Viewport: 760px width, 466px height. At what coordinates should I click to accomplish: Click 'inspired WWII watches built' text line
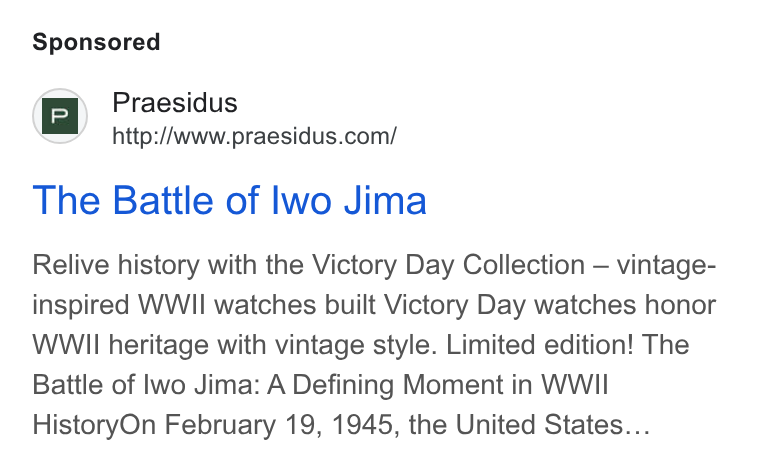[204, 305]
